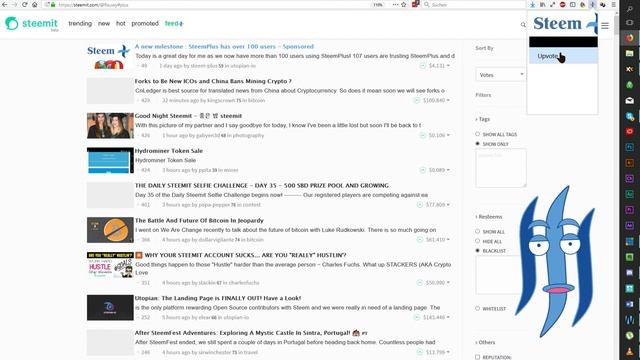Image resolution: width=640 pixels, height=360 pixels.
Task: Select the Show All Tags radio
Action: pyautogui.click(x=477, y=134)
